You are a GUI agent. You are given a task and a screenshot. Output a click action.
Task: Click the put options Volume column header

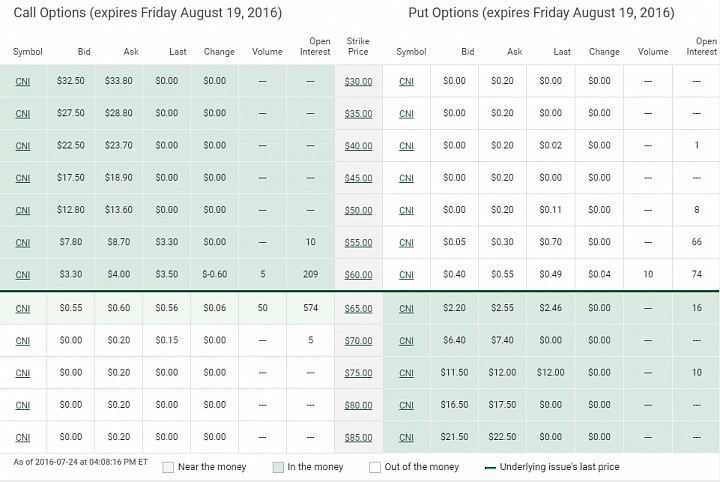tap(652, 51)
